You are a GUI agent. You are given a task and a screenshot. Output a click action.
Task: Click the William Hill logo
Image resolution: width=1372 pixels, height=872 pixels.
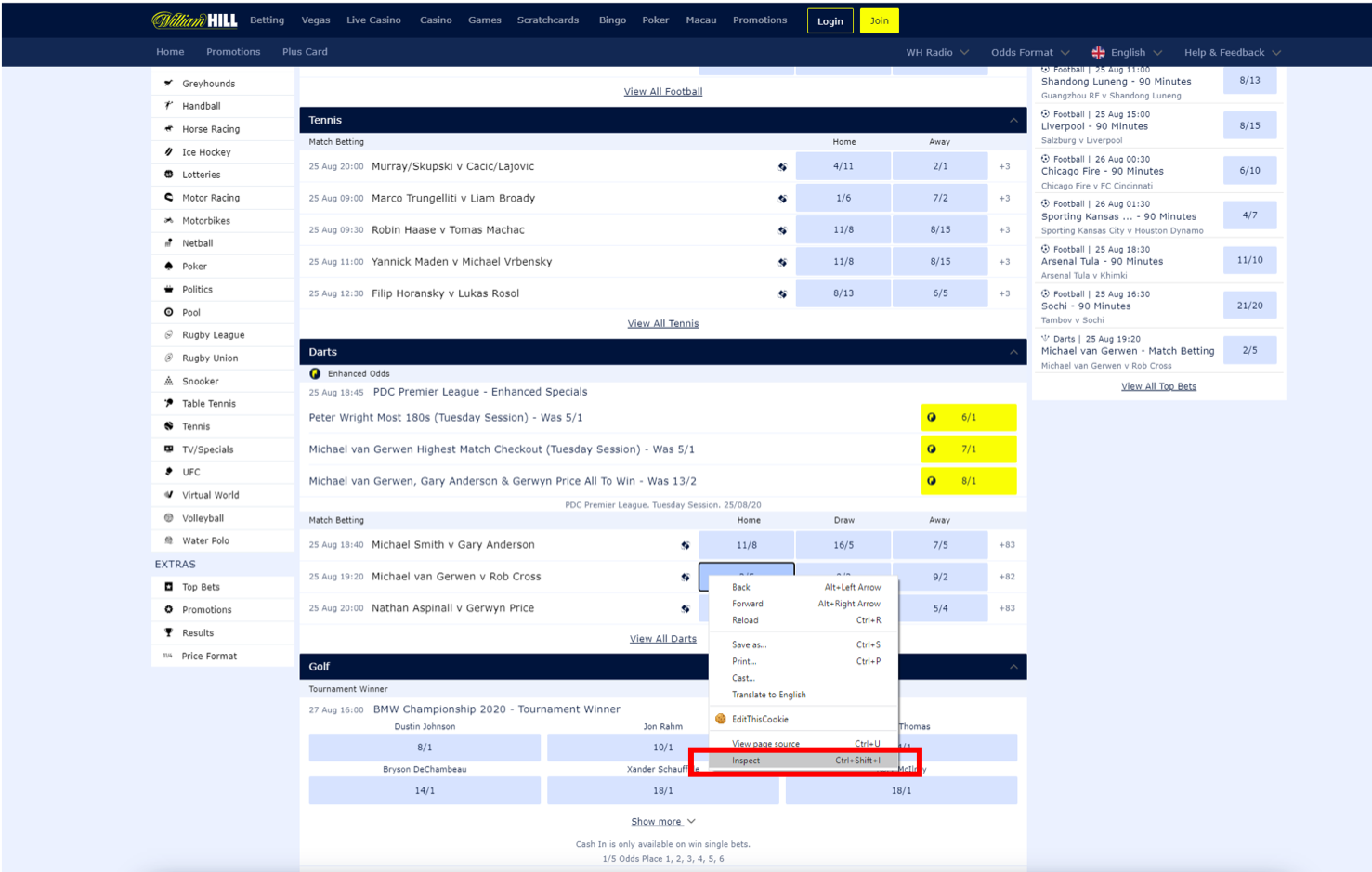click(195, 20)
